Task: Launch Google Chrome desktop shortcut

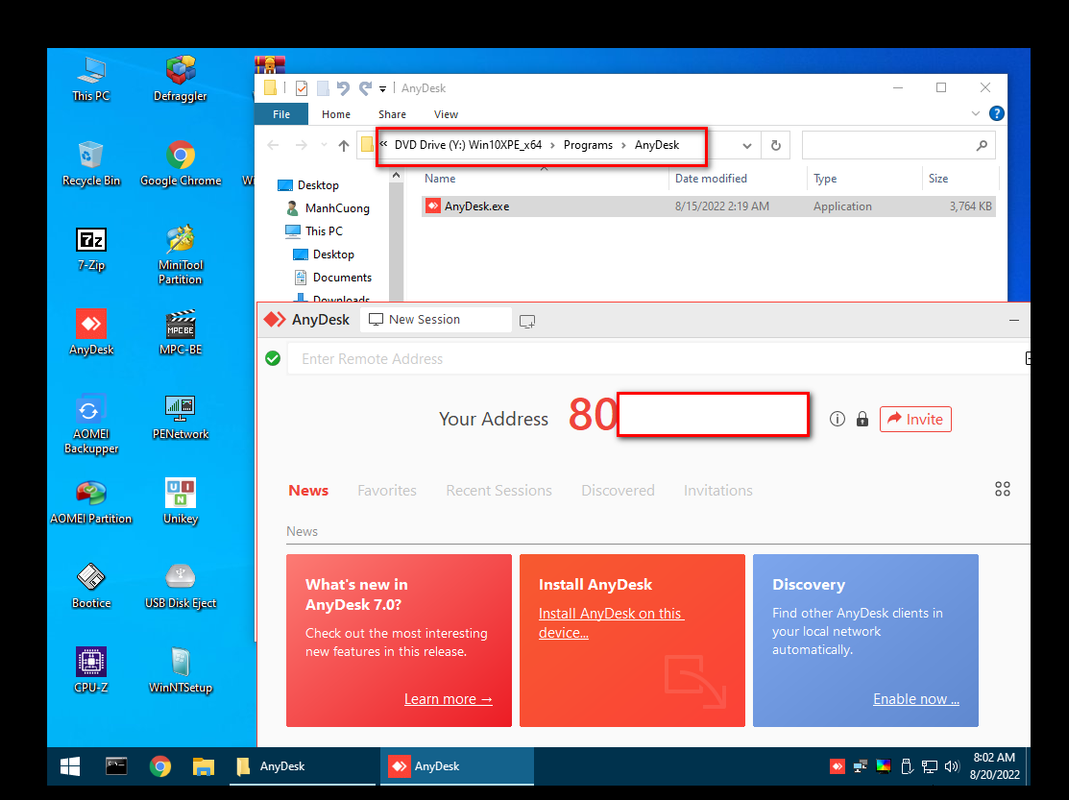Action: click(181, 164)
